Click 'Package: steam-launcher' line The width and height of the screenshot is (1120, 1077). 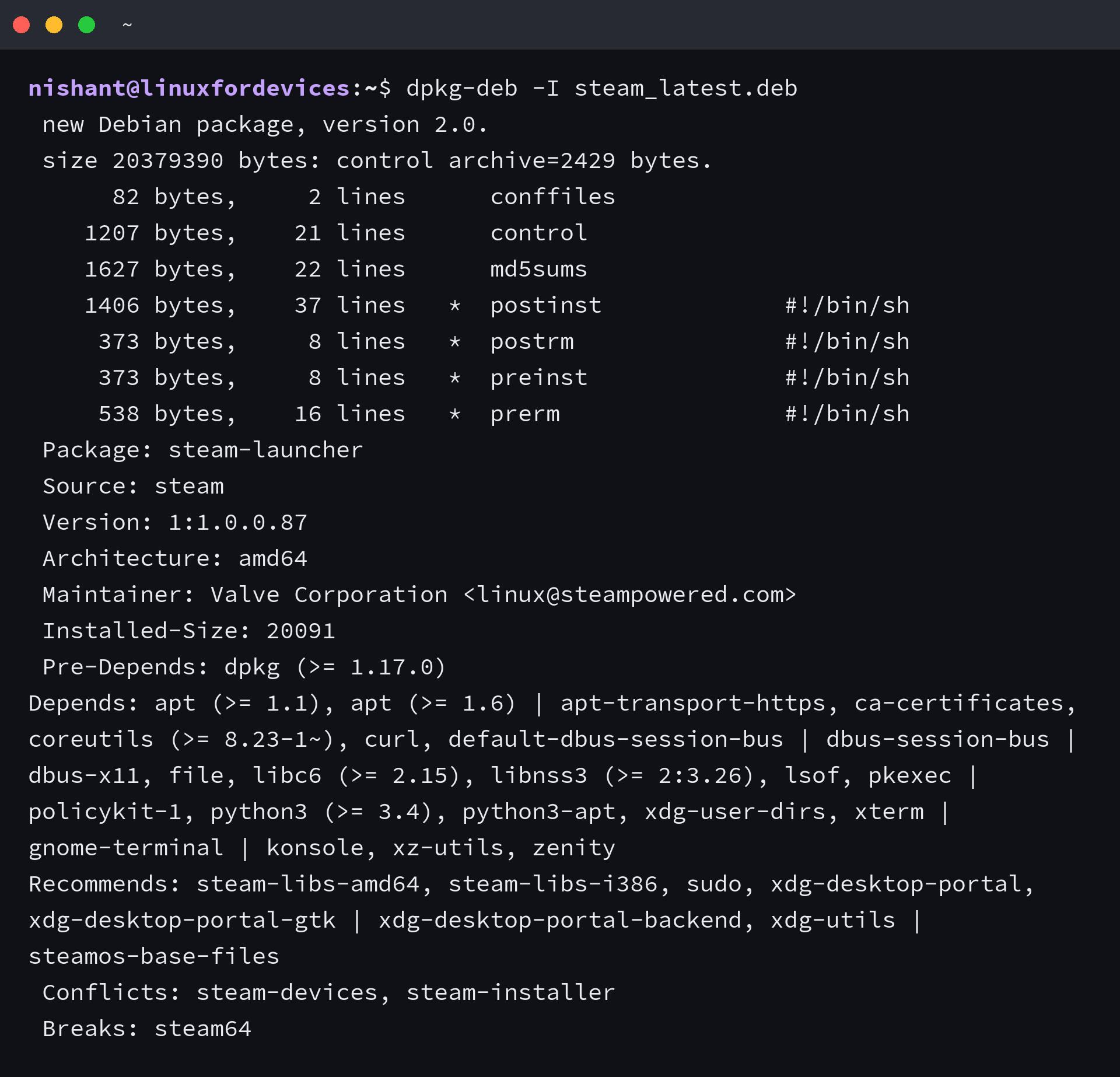(x=203, y=450)
